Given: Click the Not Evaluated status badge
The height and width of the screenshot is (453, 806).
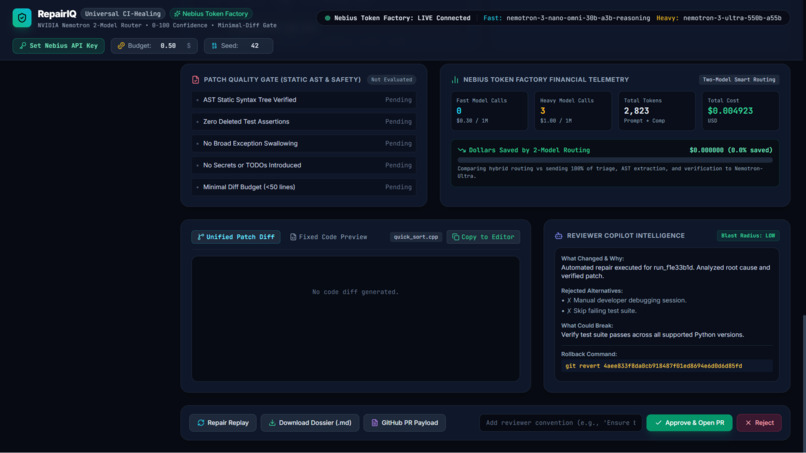Looking at the screenshot, I should tap(392, 80).
